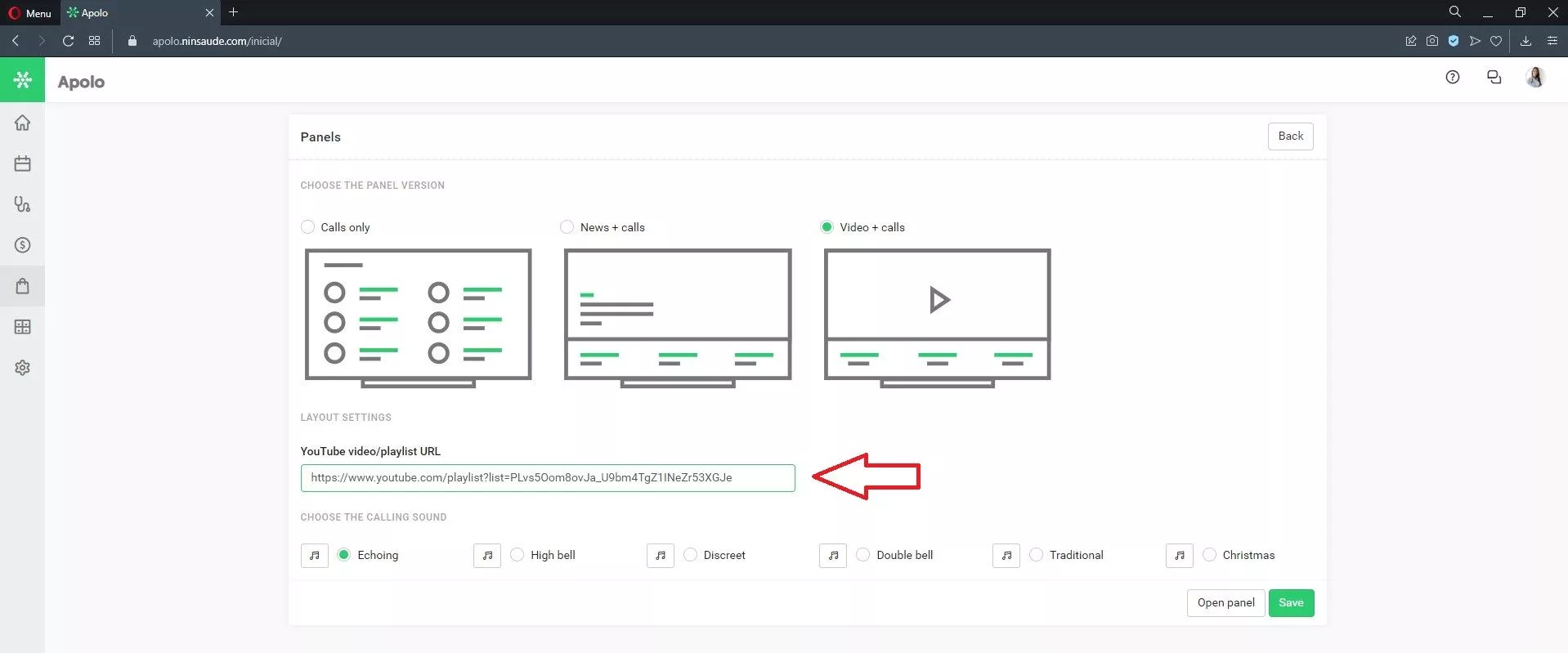
Task: Open the browser search tabs magnifier
Action: 1455,12
